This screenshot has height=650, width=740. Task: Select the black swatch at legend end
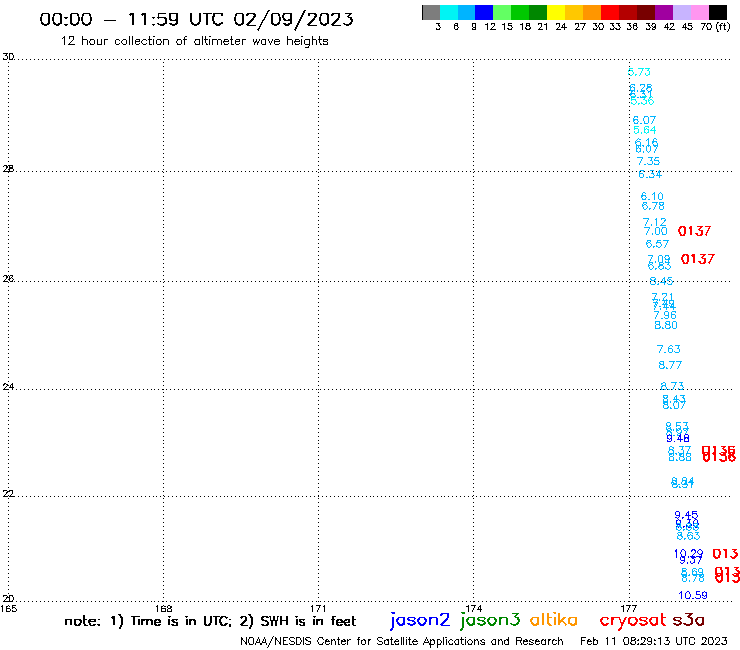click(x=718, y=12)
